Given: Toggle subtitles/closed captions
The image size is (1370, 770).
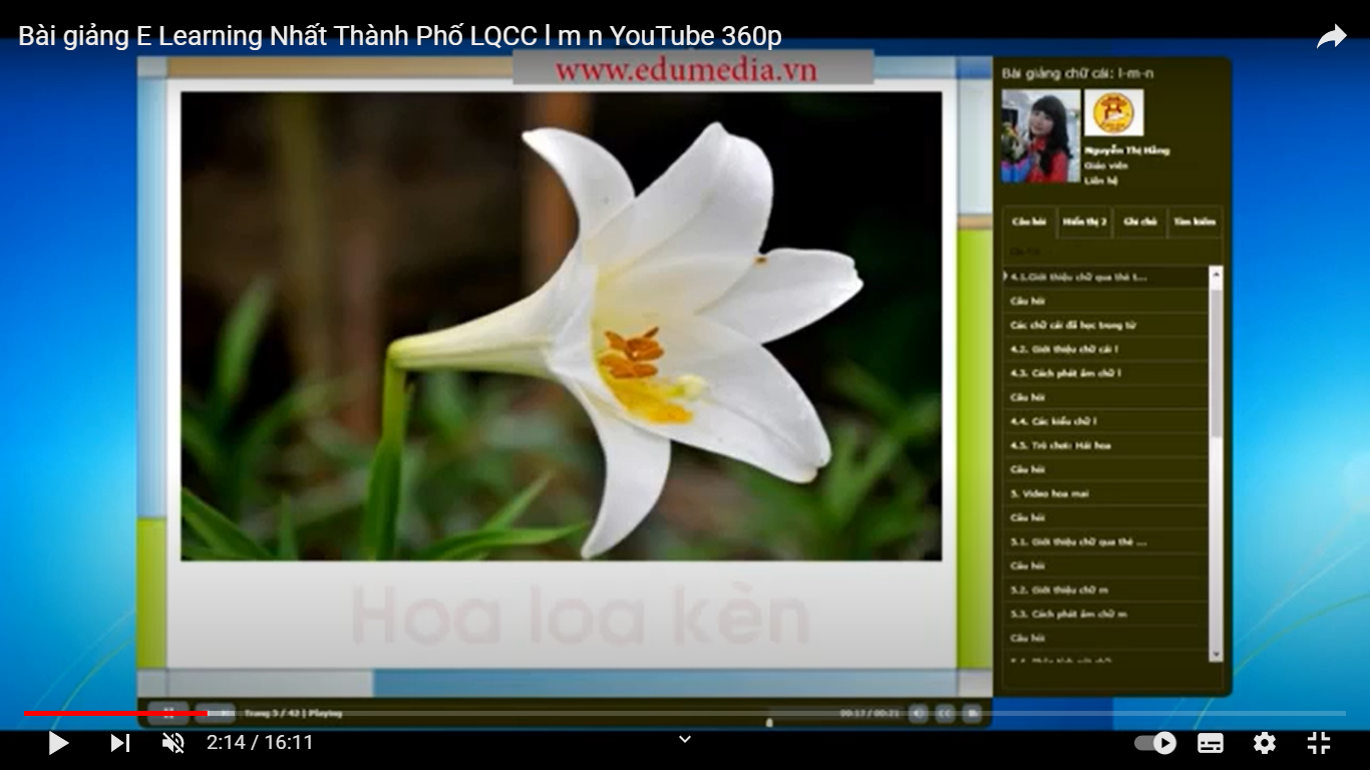Looking at the screenshot, I should [1210, 743].
